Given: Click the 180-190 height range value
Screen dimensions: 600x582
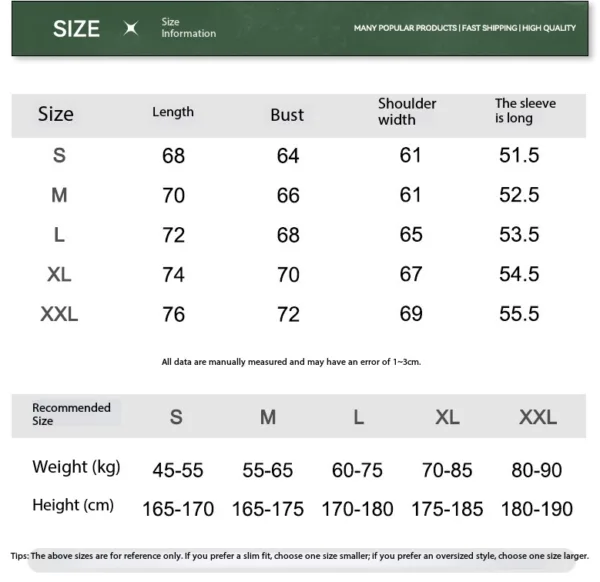Looking at the screenshot, I should click(537, 509).
